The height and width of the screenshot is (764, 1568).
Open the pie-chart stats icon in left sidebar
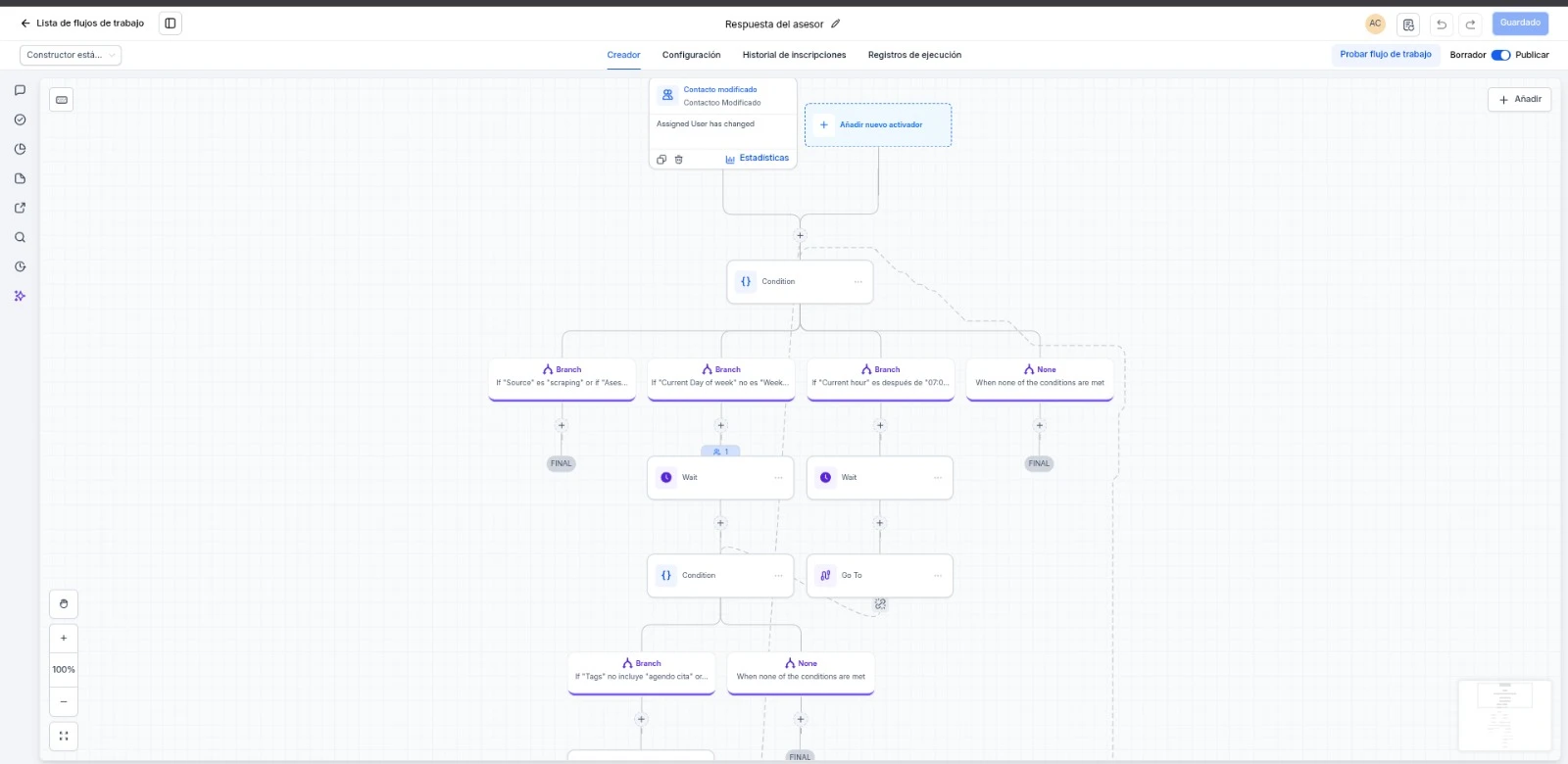click(x=20, y=149)
